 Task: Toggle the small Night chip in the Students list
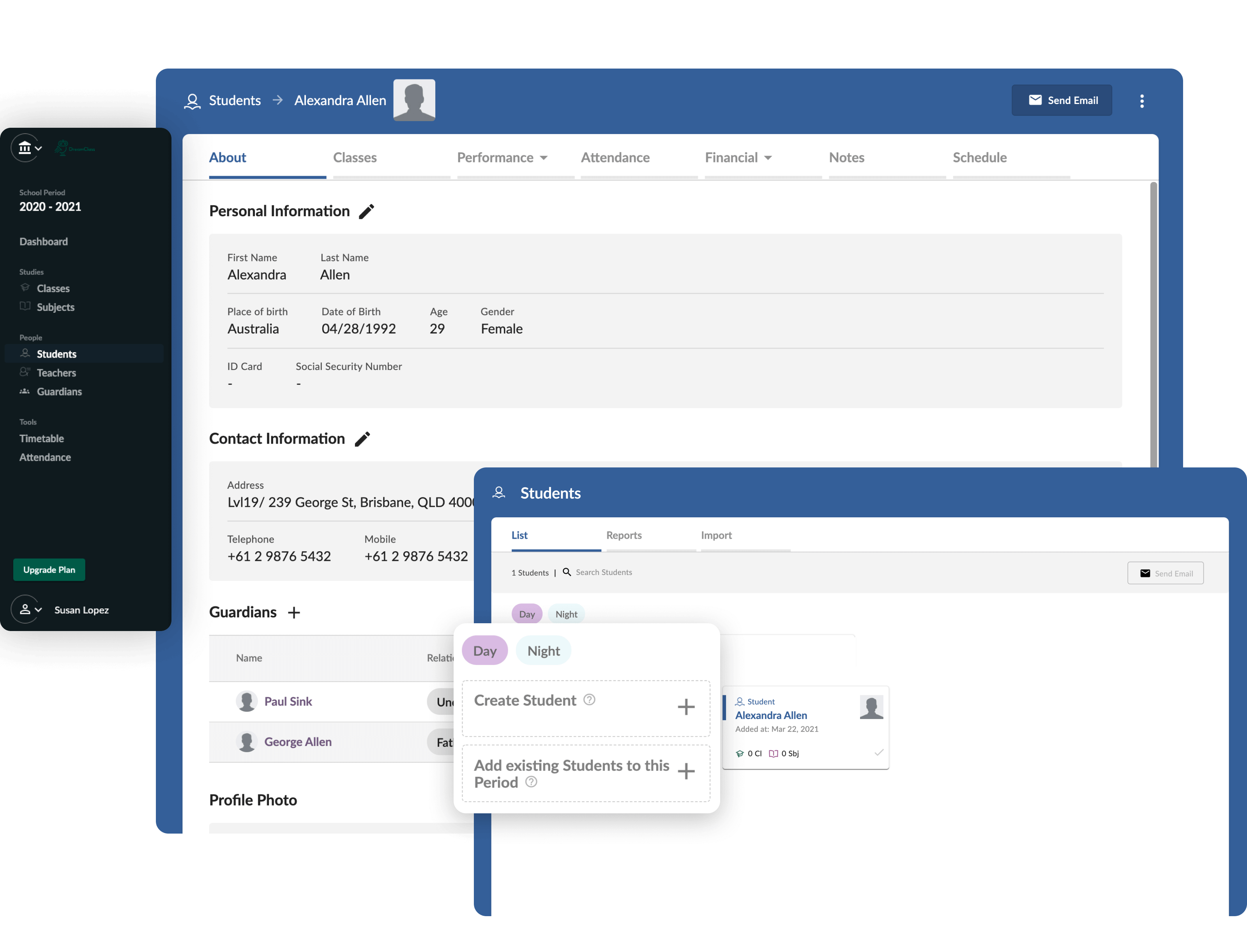tap(566, 614)
